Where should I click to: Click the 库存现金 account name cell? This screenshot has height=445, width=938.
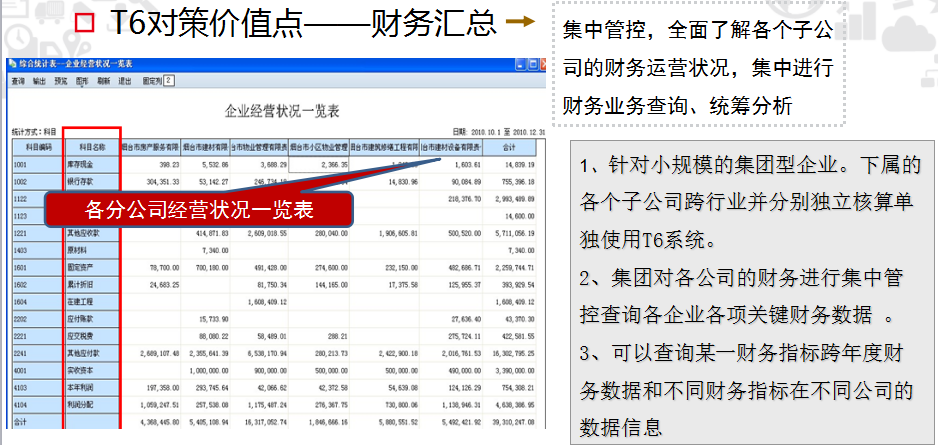pos(92,164)
